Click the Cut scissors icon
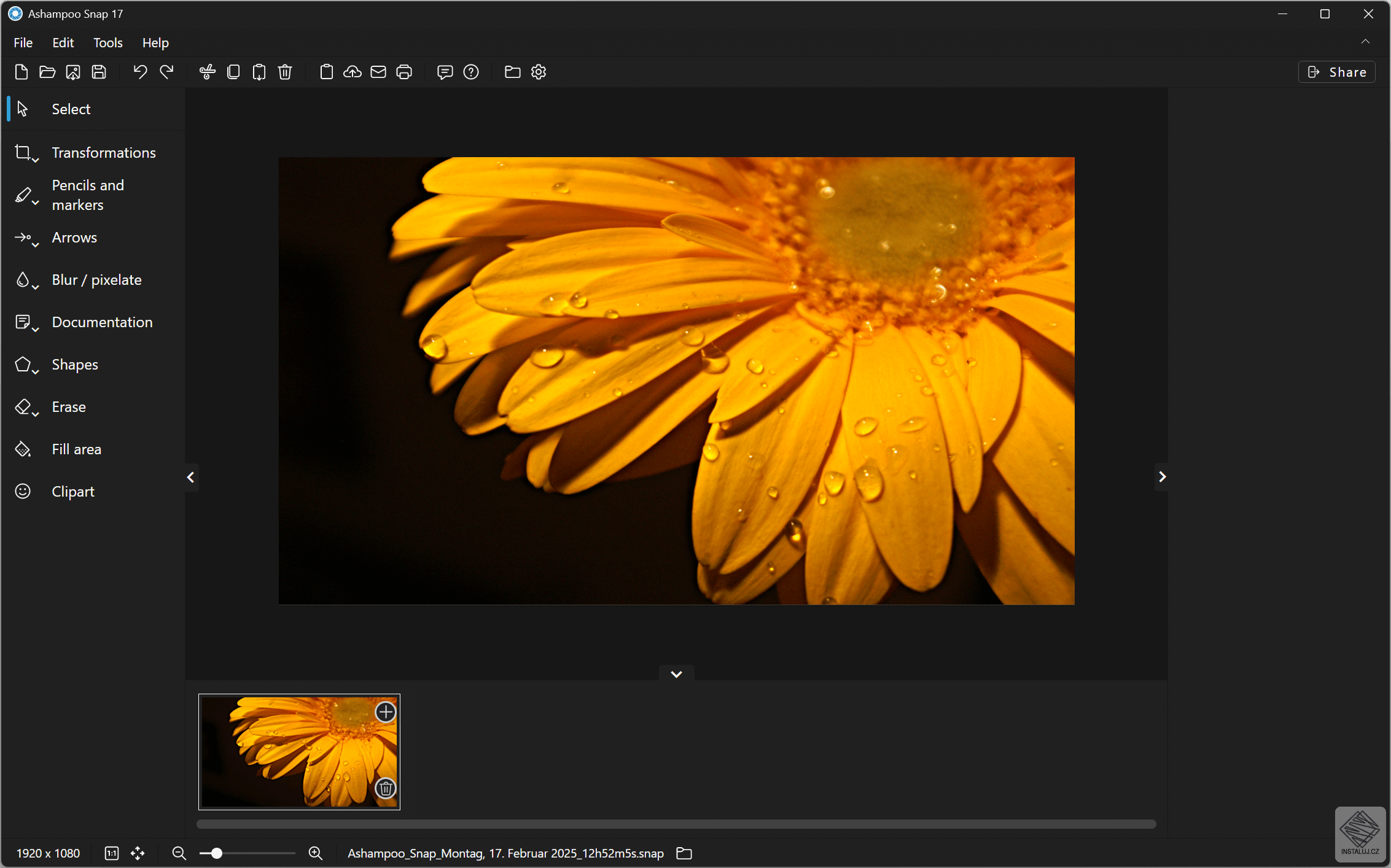The image size is (1391, 868). pos(207,72)
